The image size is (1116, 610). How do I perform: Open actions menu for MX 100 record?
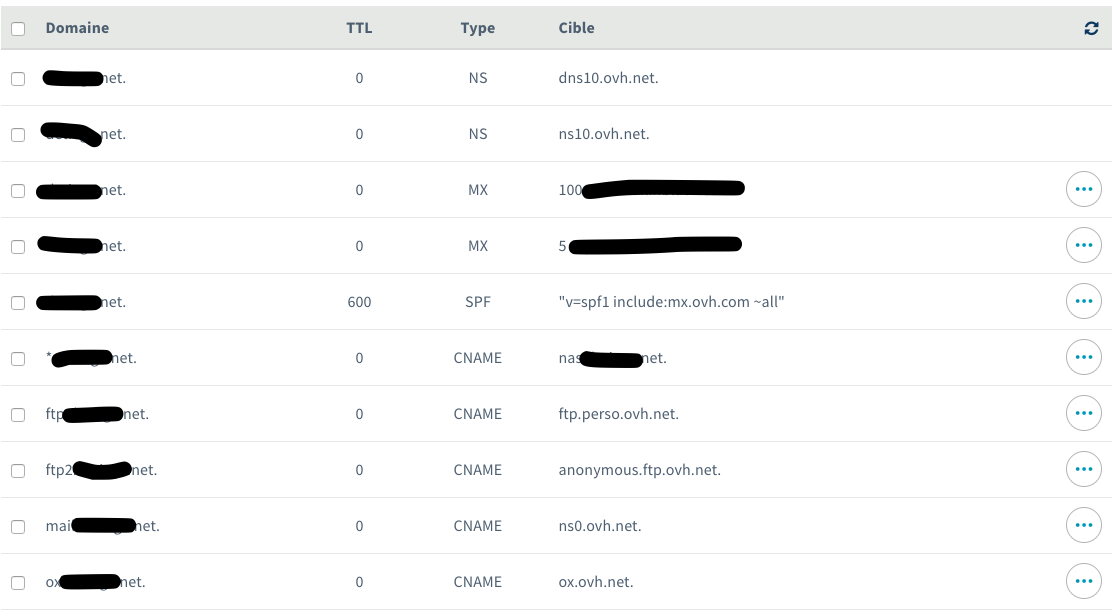(1084, 189)
